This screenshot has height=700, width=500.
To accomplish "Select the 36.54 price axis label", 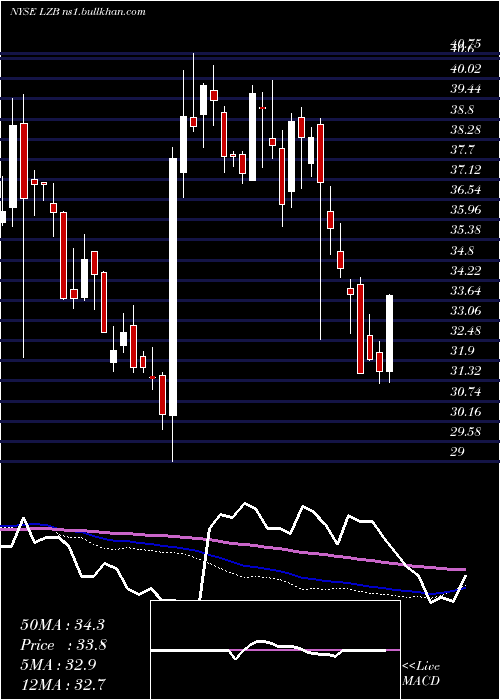I will tap(466, 190).
